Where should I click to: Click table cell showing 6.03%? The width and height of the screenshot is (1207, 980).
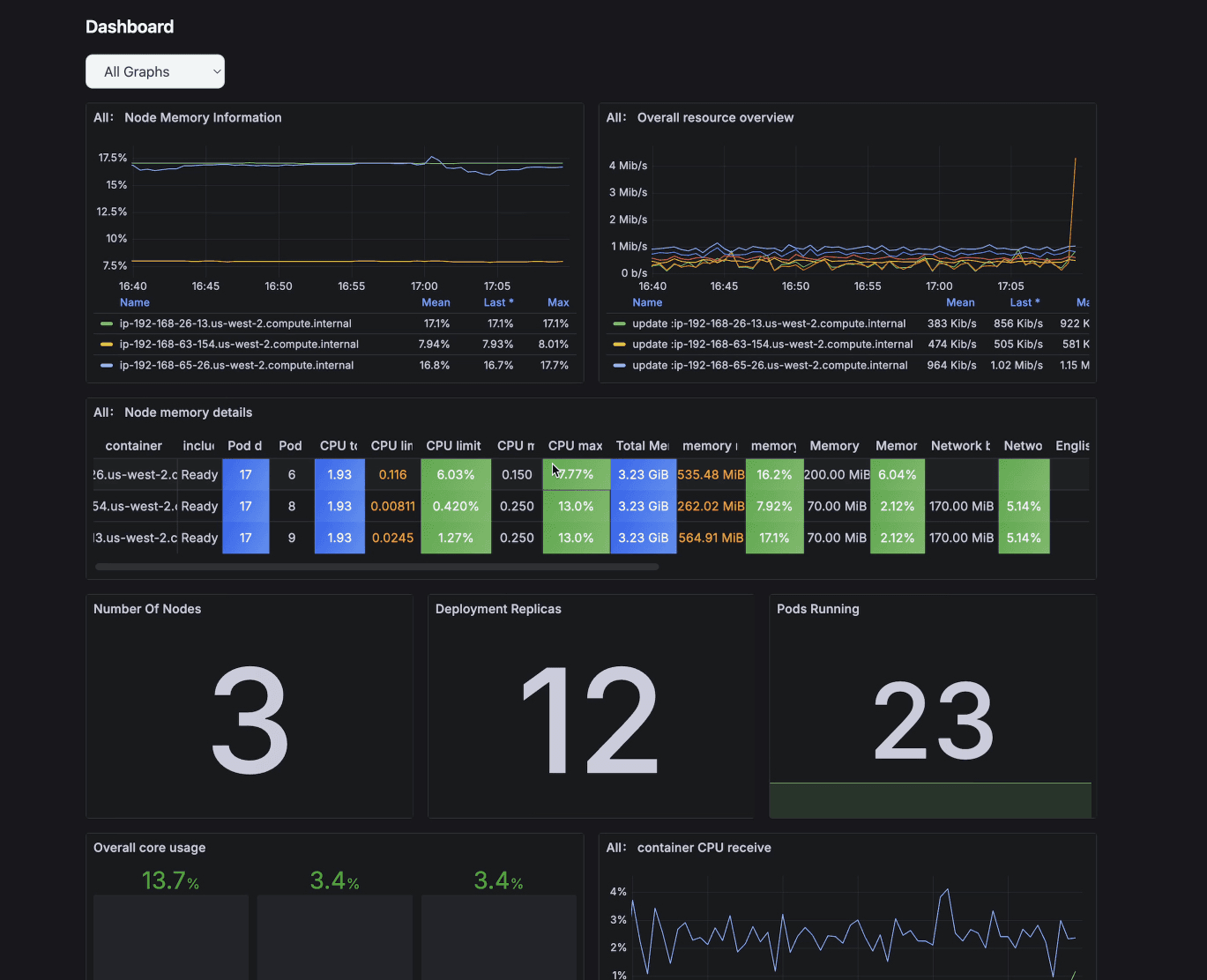(456, 474)
